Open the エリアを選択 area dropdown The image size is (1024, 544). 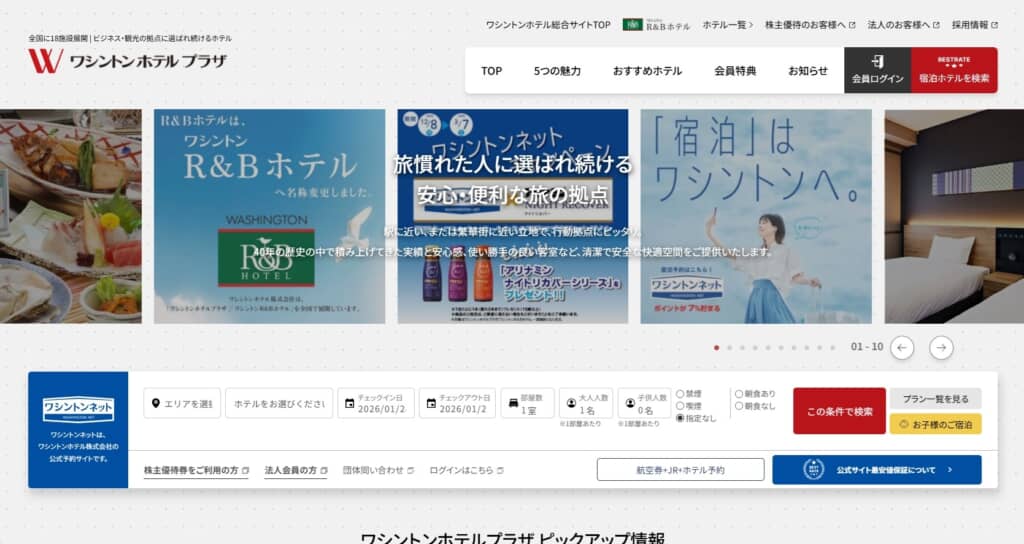181,403
